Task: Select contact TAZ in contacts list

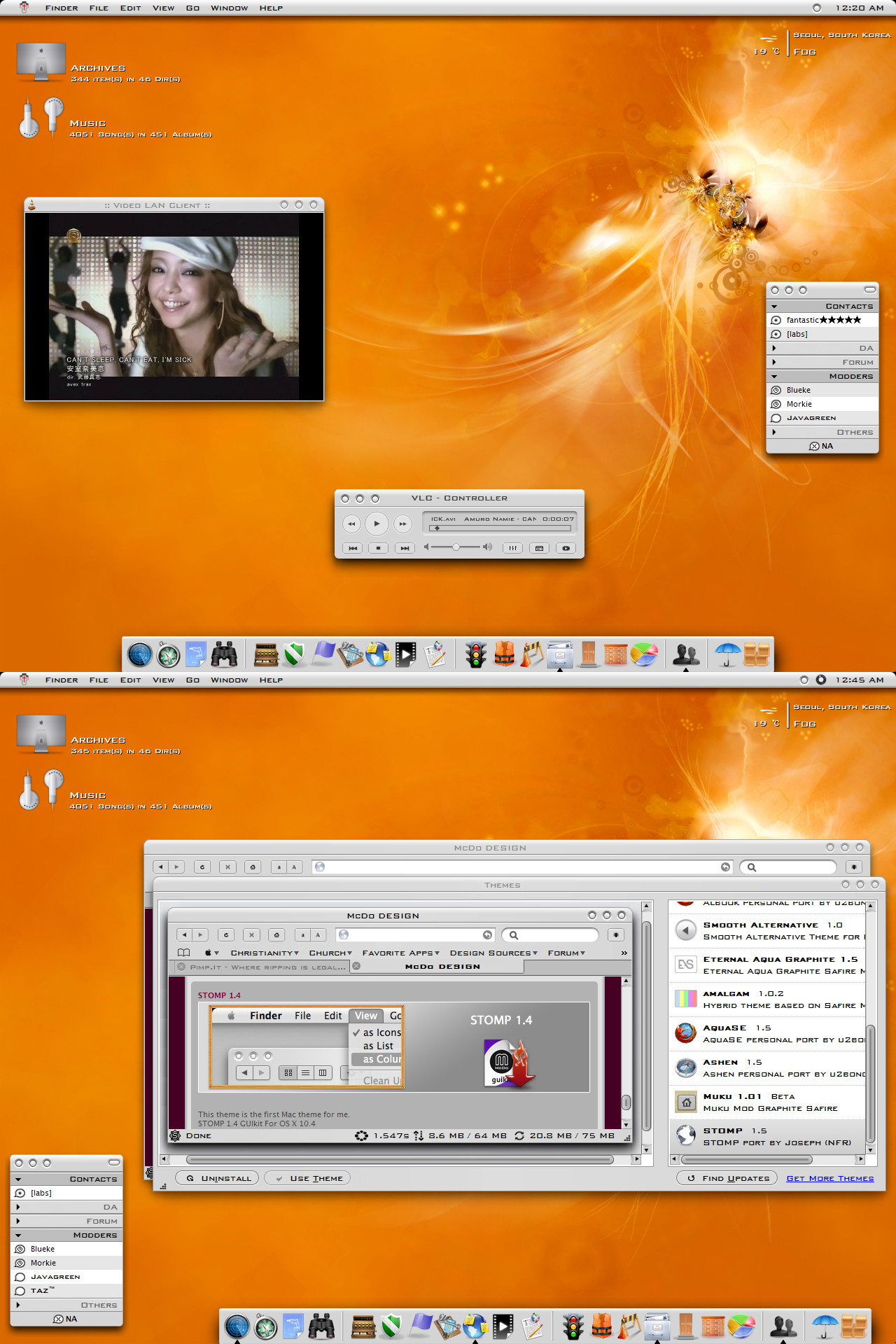Action: pos(66,1291)
